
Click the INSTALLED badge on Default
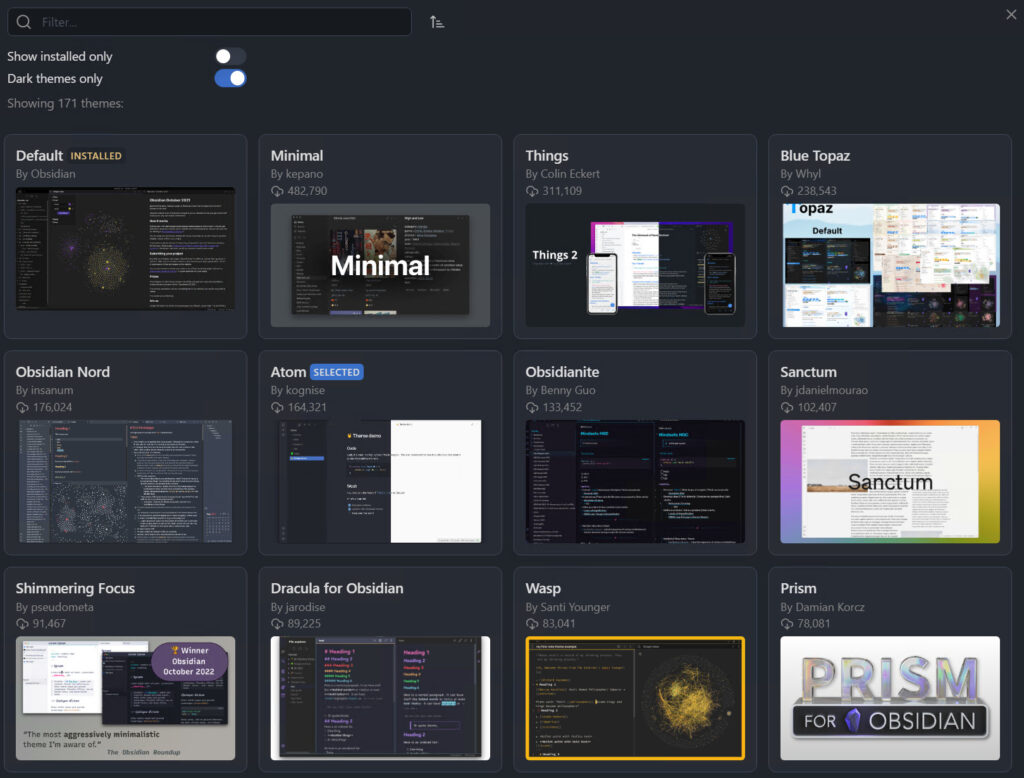[96, 156]
